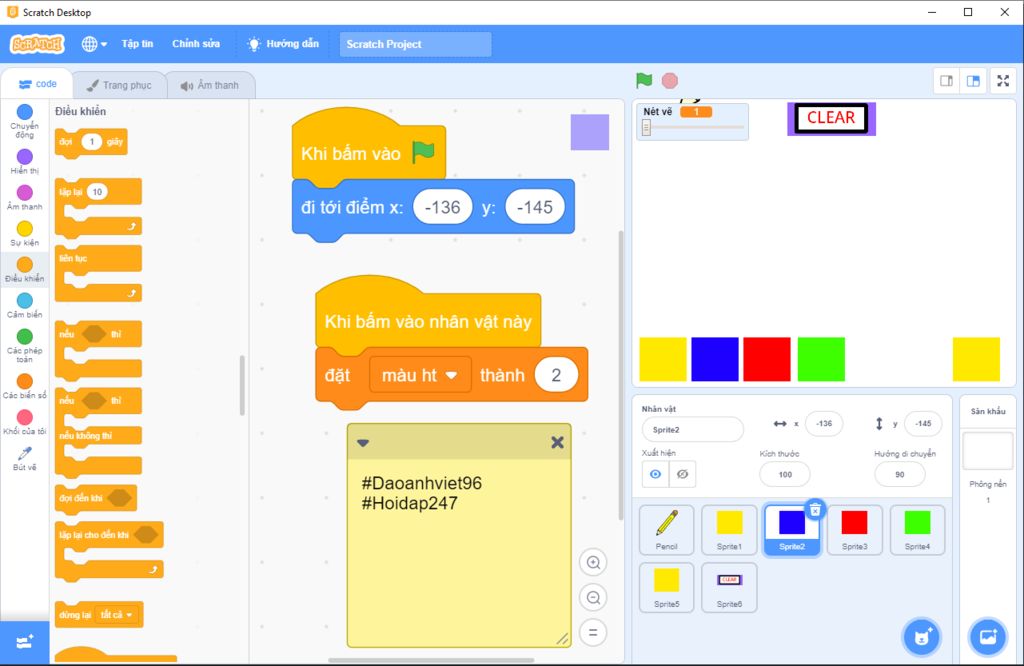This screenshot has width=1024, height=666.
Task: Click the liên tục forever block
Action: click(x=98, y=272)
